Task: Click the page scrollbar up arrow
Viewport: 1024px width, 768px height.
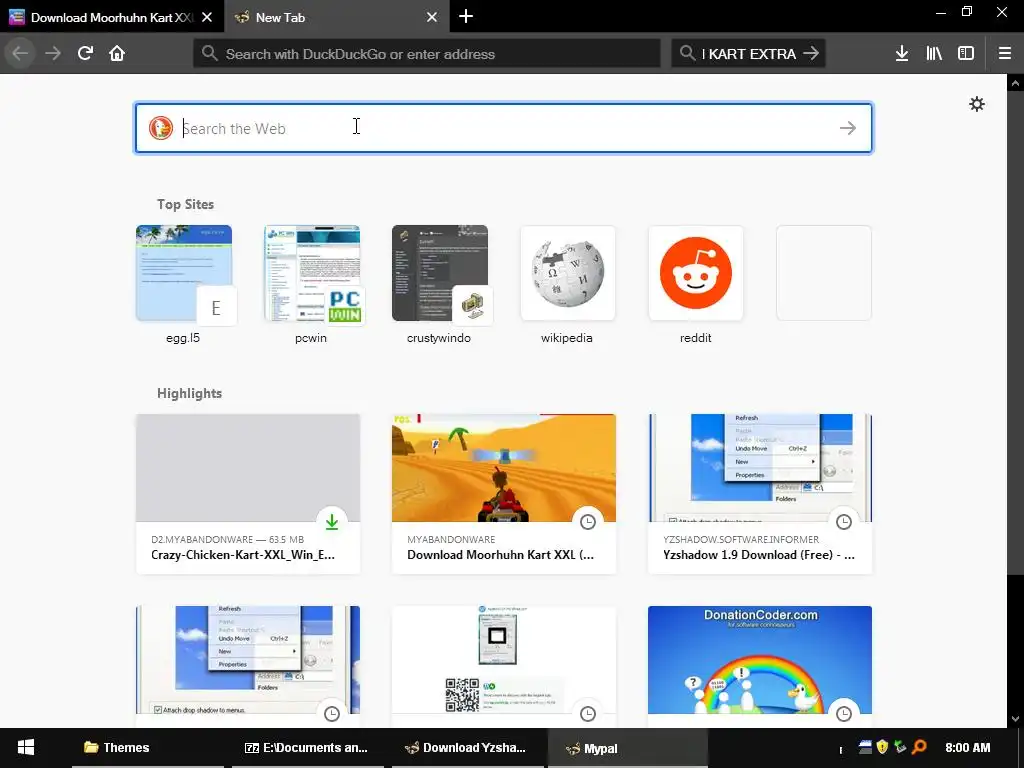Action: coord(1015,83)
